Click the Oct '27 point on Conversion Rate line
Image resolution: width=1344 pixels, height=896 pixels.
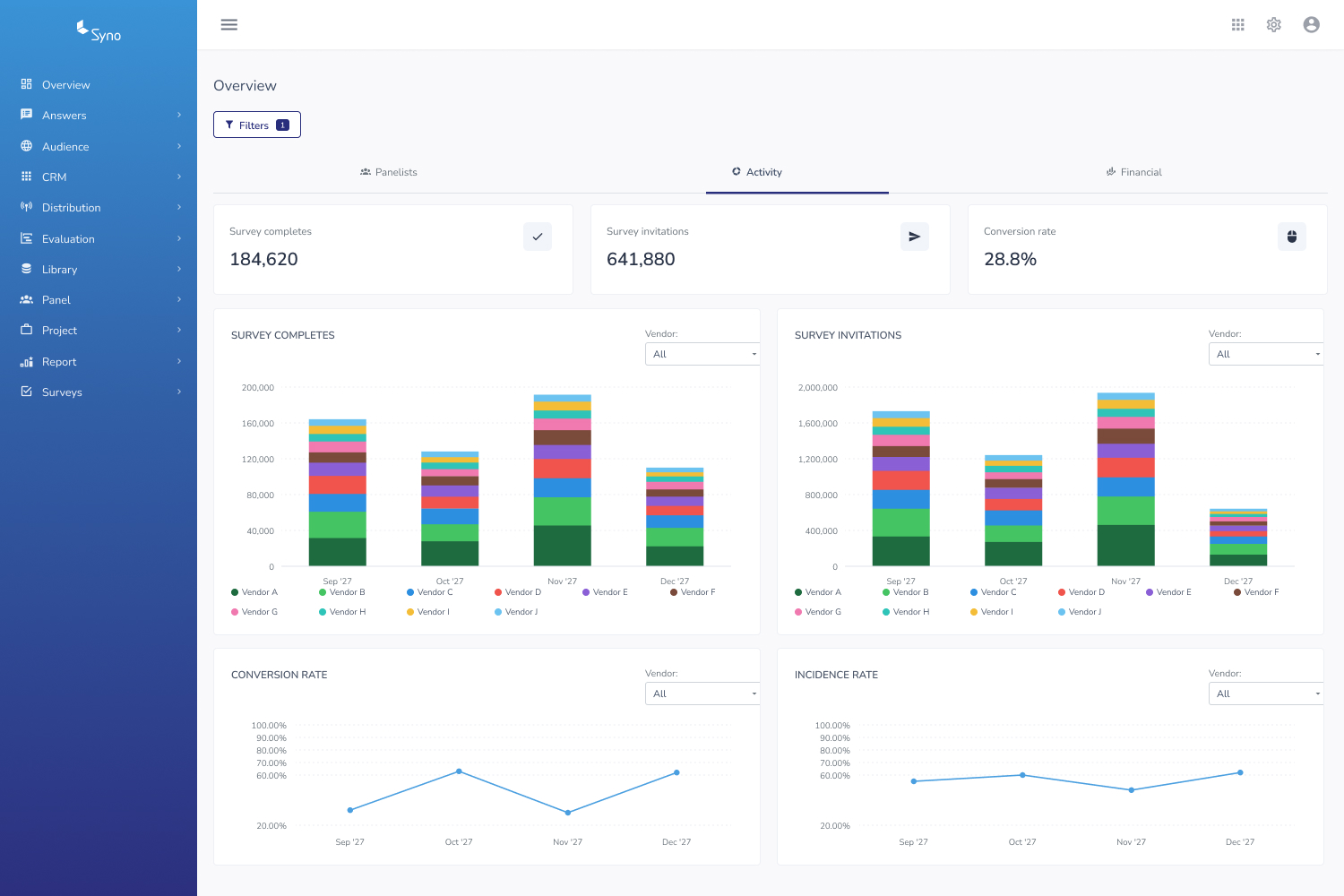point(459,771)
